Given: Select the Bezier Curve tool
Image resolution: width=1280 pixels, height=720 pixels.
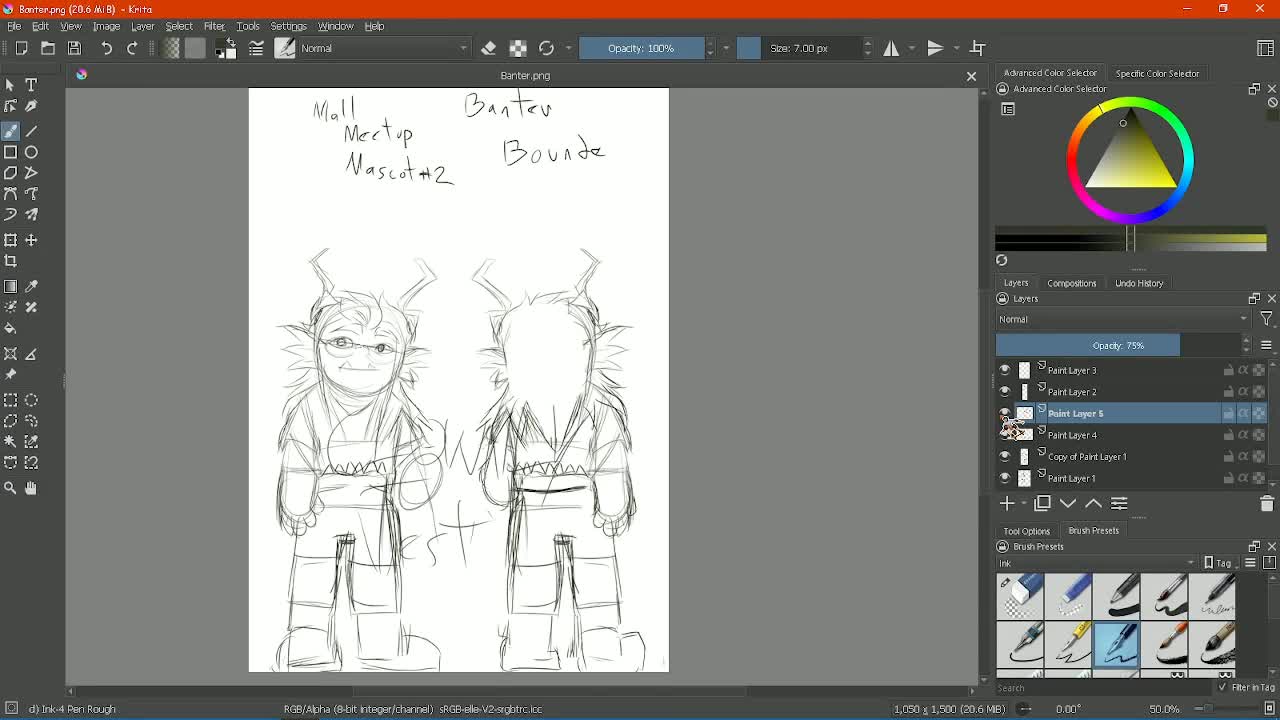Looking at the screenshot, I should pyautogui.click(x=10, y=194).
